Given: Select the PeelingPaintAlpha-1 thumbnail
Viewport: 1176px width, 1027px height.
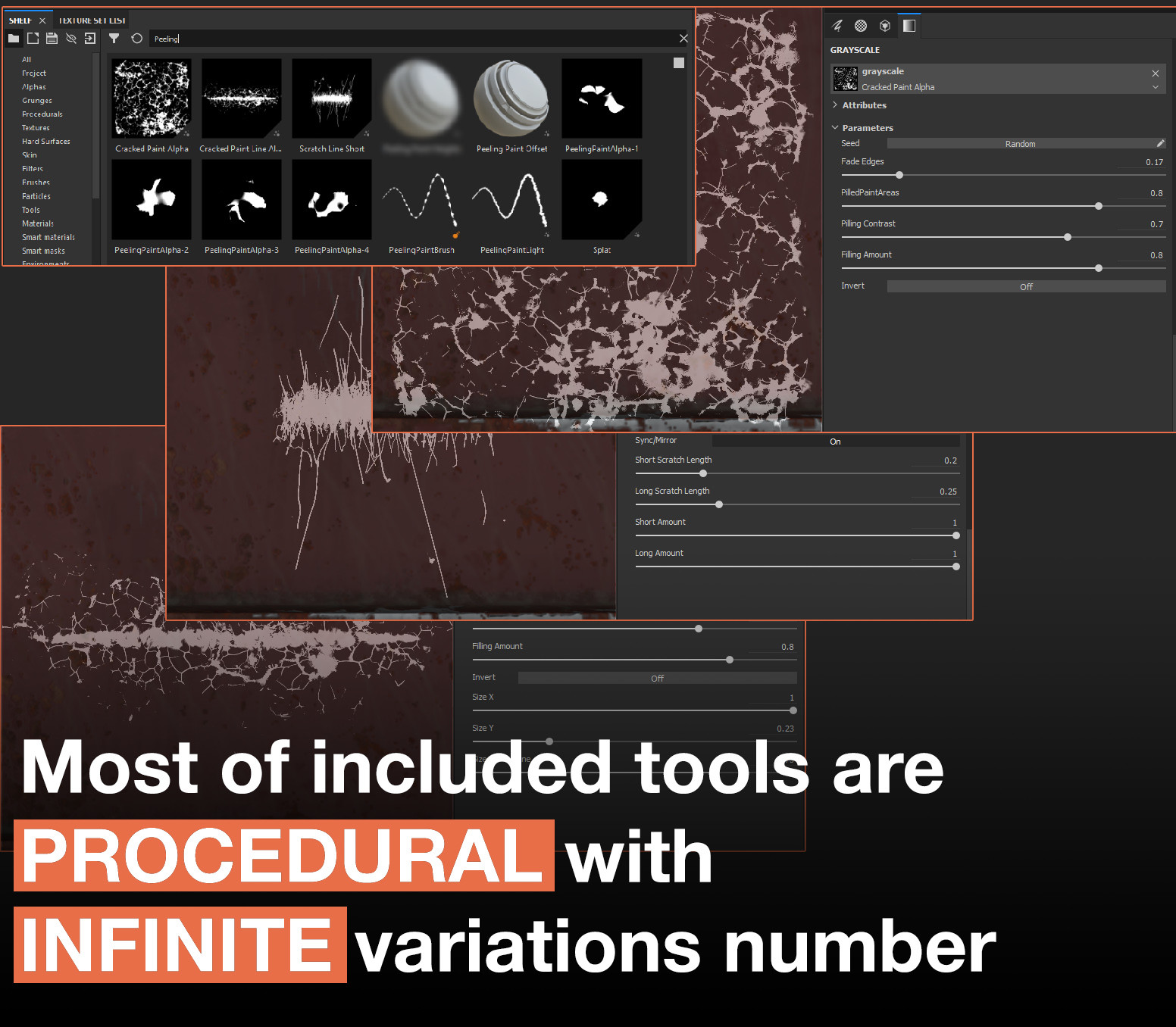Looking at the screenshot, I should tap(602, 99).
